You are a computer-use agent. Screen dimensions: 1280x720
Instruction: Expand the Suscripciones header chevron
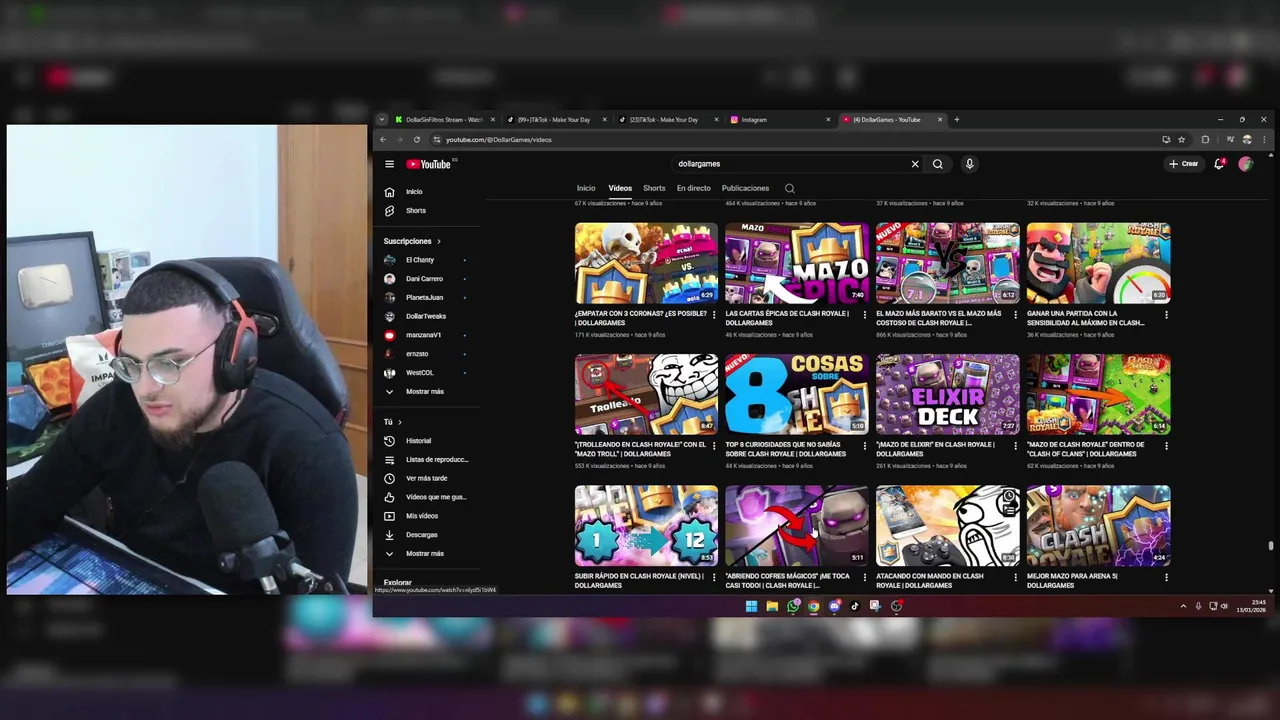pos(438,241)
